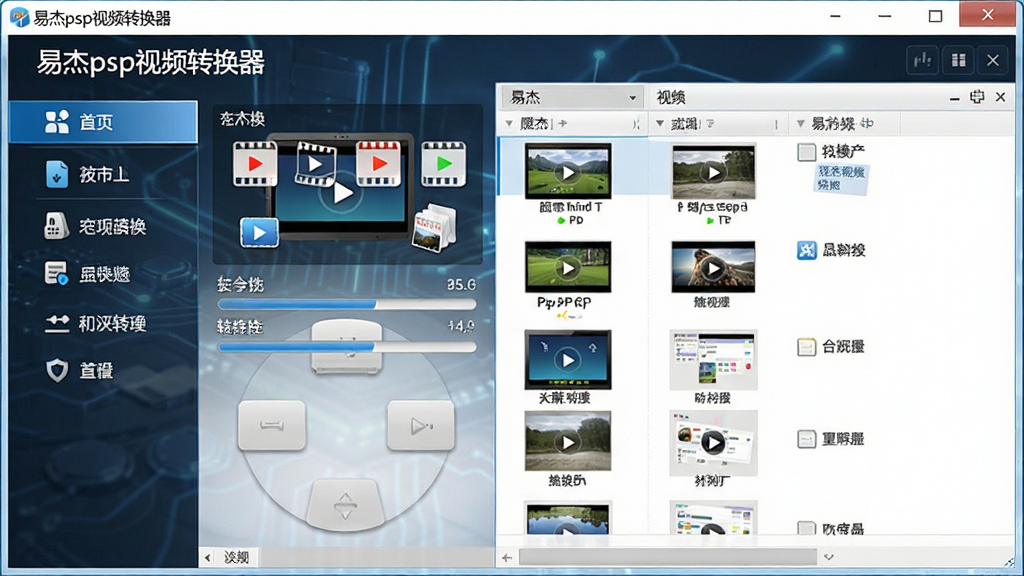1024x576 pixels.
Task: Click the progress bar showing 35.6
Action: click(347, 304)
